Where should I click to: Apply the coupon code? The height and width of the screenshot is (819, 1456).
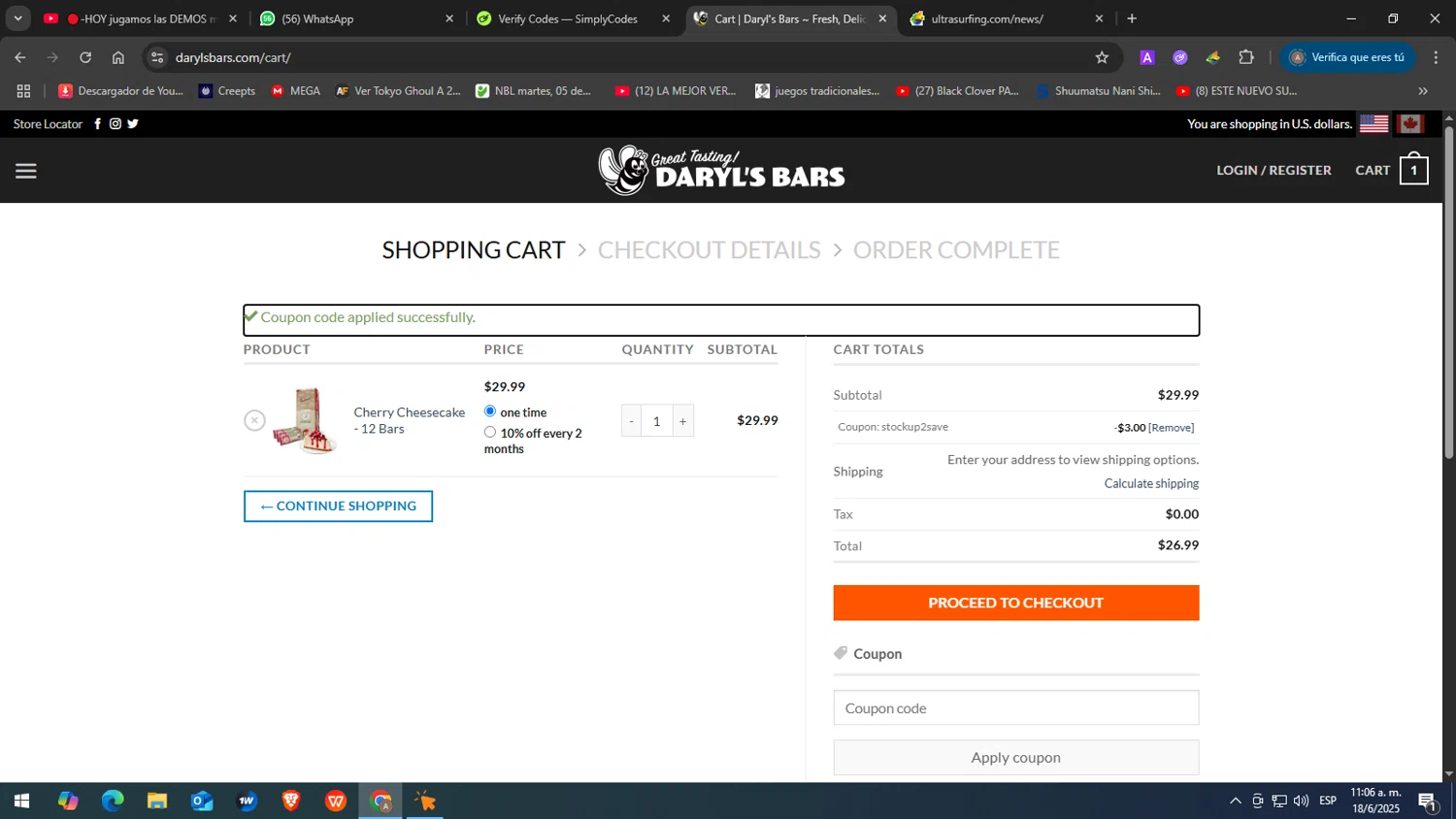coord(1016,758)
